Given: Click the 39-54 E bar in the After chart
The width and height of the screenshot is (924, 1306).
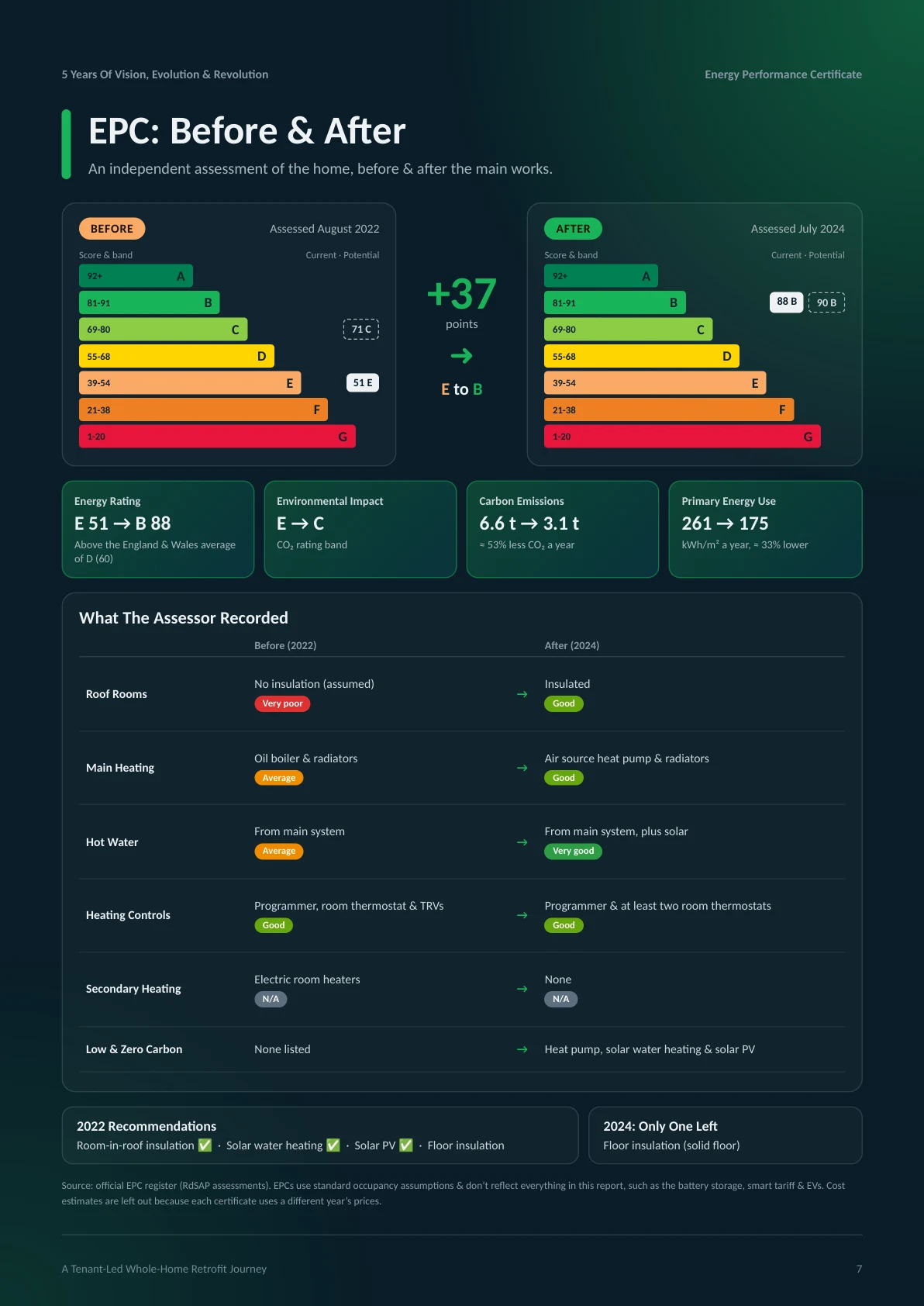Looking at the screenshot, I should pos(655,383).
